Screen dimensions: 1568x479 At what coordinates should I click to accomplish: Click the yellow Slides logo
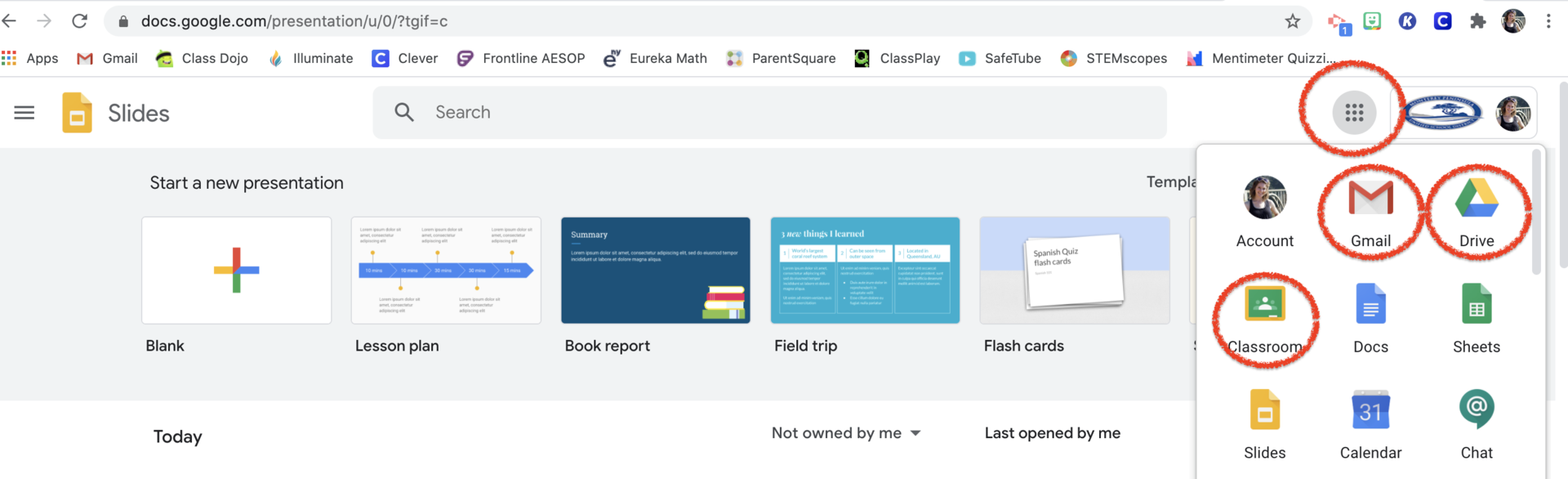[x=77, y=113]
